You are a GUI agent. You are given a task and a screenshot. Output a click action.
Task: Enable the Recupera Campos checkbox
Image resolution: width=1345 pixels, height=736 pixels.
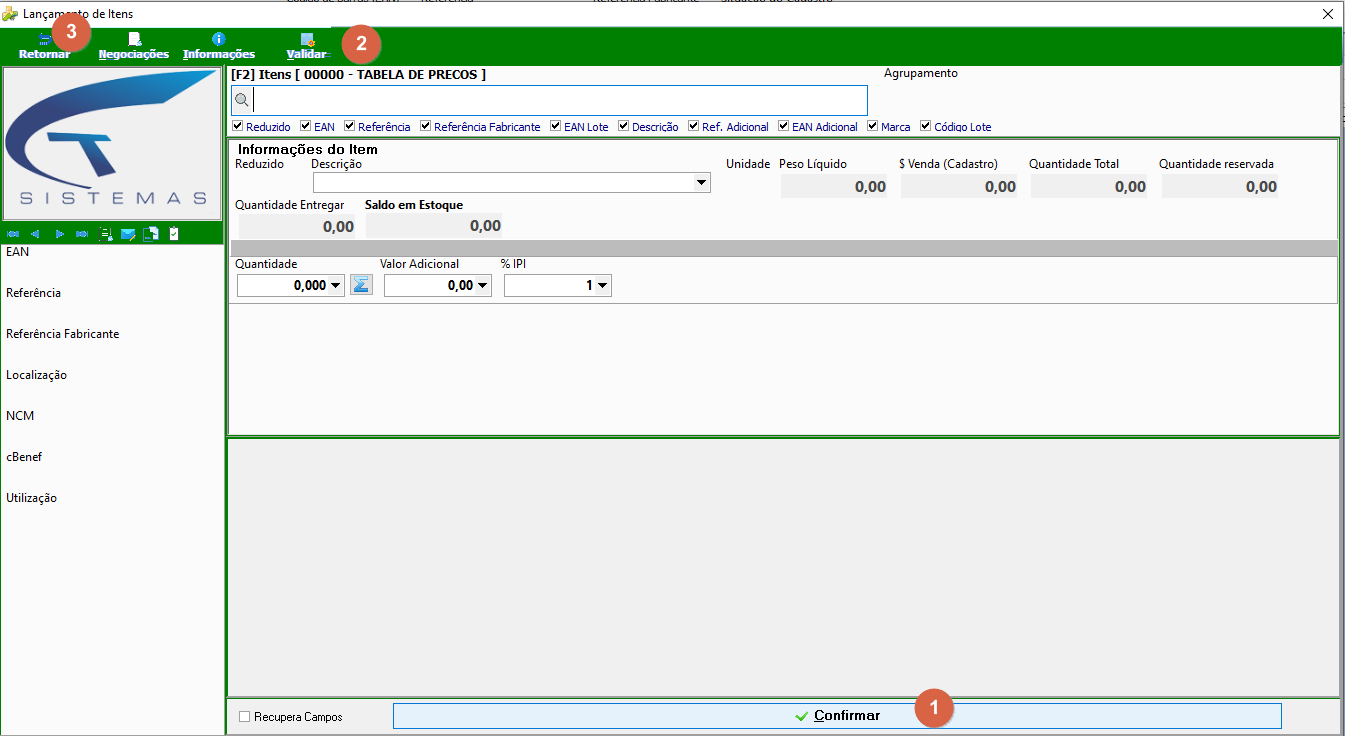click(x=245, y=717)
